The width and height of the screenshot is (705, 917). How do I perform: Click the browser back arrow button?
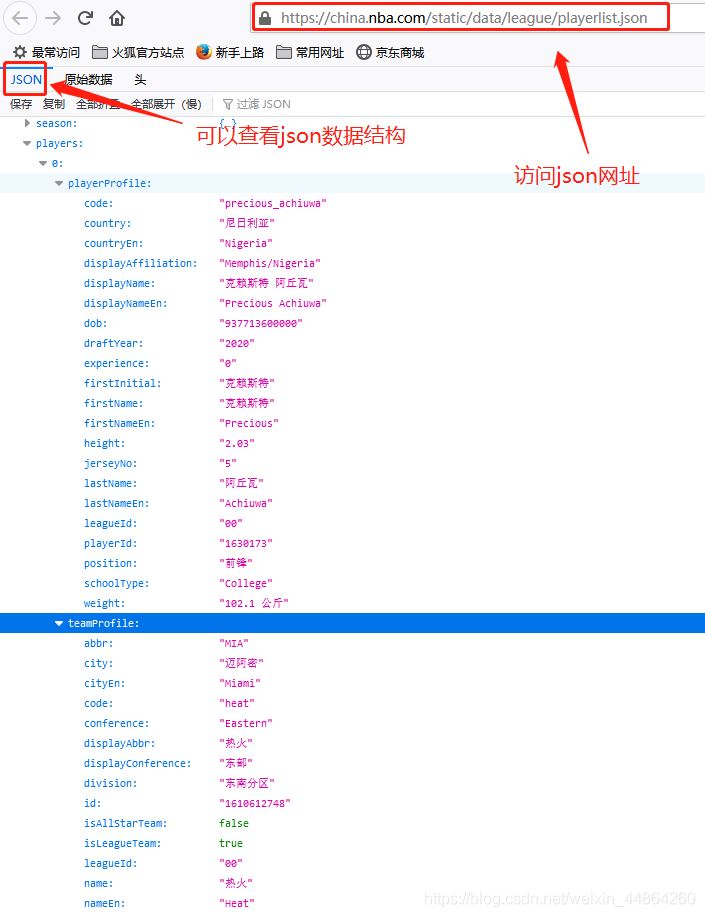pyautogui.click(x=20, y=19)
